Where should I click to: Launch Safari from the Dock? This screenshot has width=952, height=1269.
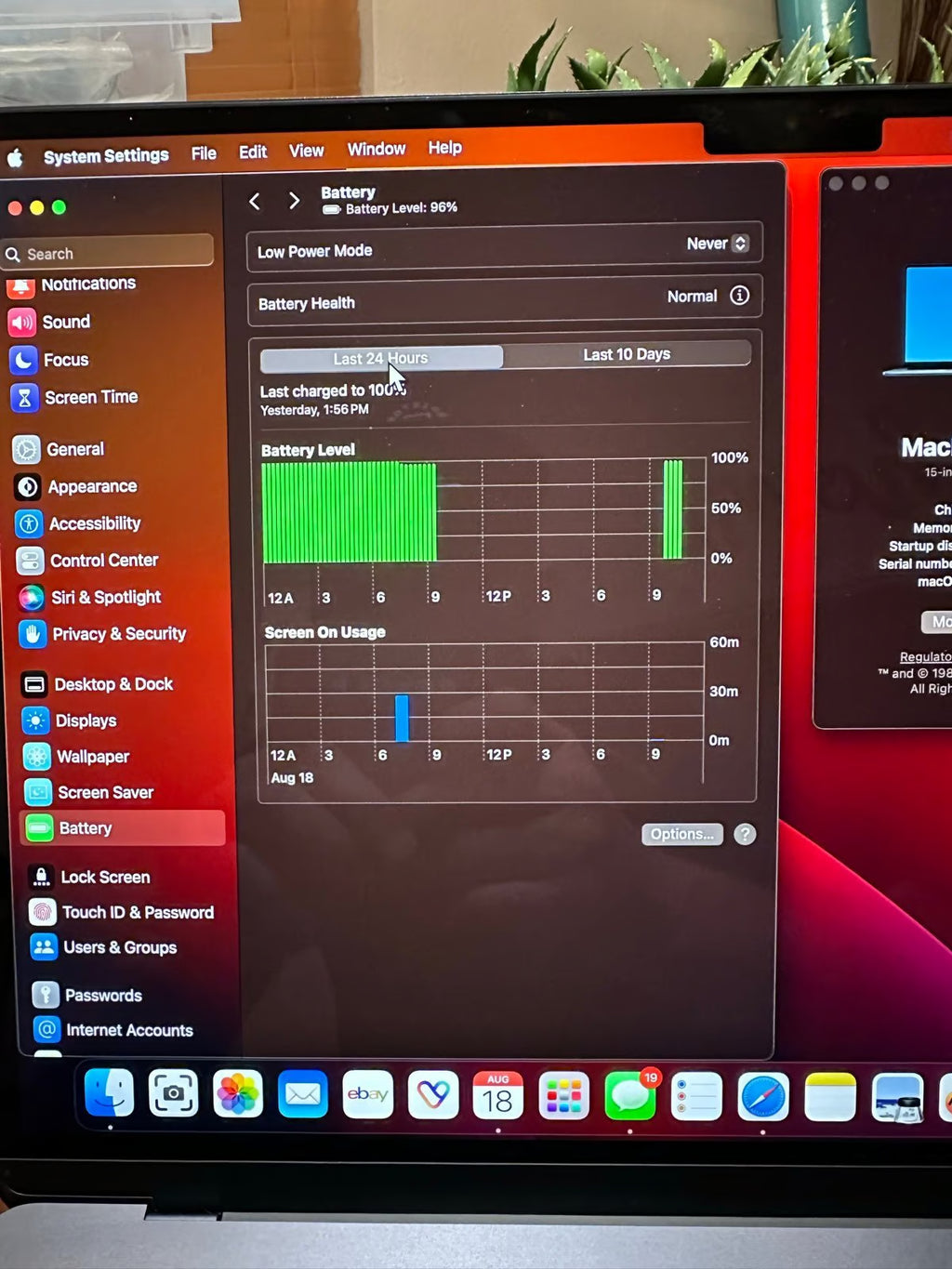pyautogui.click(x=763, y=1095)
